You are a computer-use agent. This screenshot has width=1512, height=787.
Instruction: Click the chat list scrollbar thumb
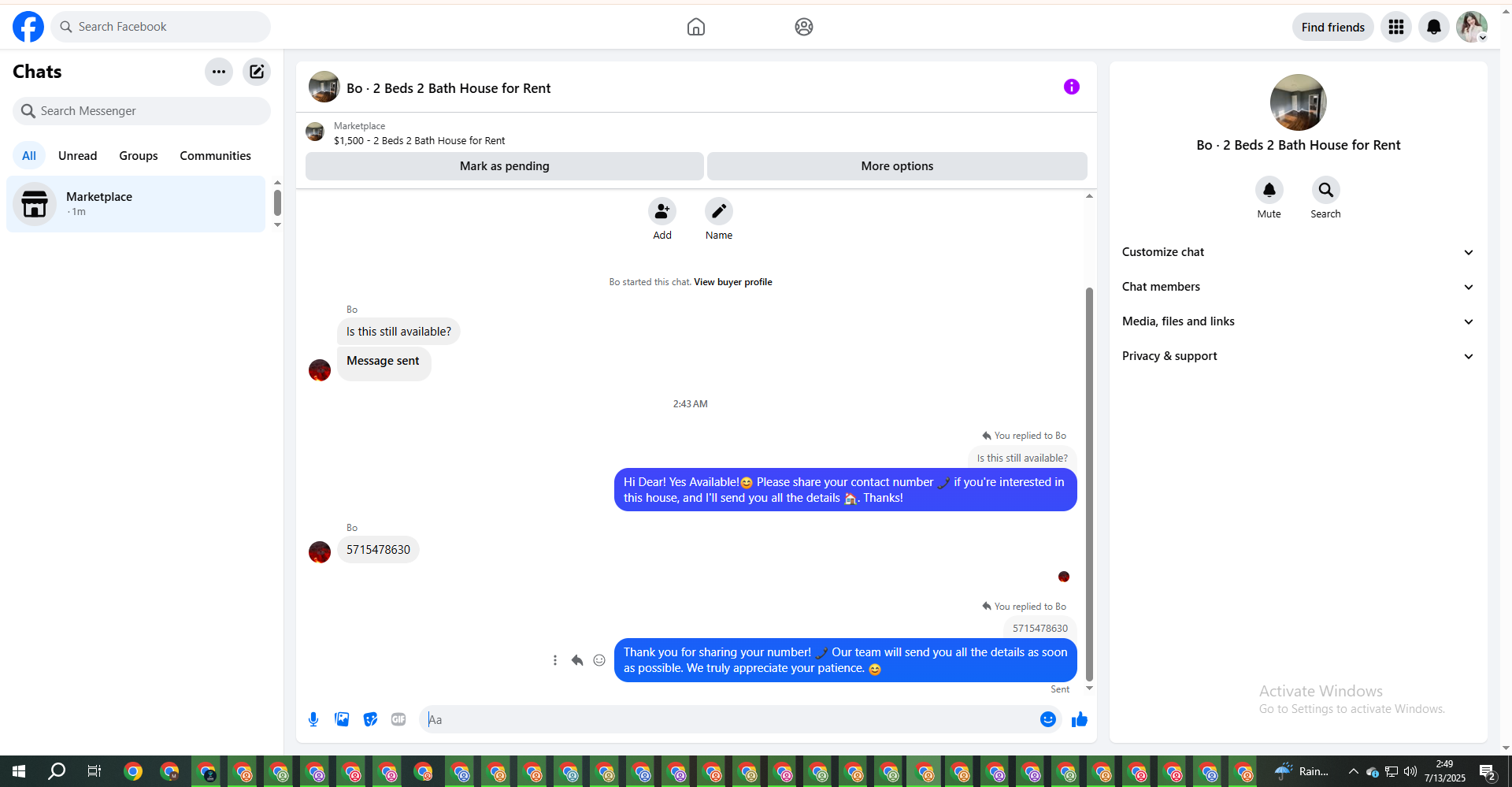pyautogui.click(x=277, y=202)
